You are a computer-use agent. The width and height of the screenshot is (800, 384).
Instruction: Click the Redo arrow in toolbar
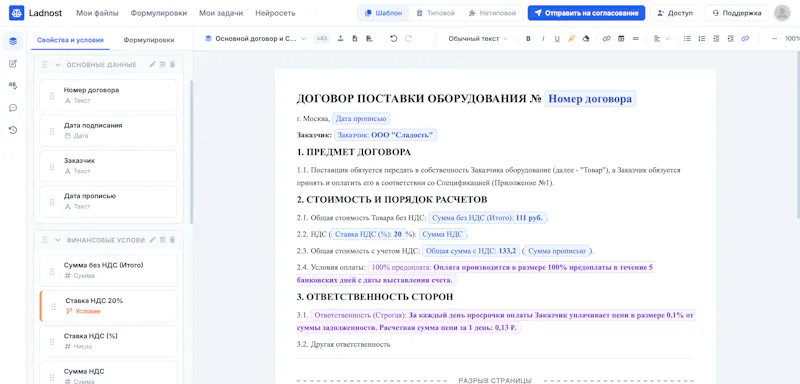pos(408,38)
